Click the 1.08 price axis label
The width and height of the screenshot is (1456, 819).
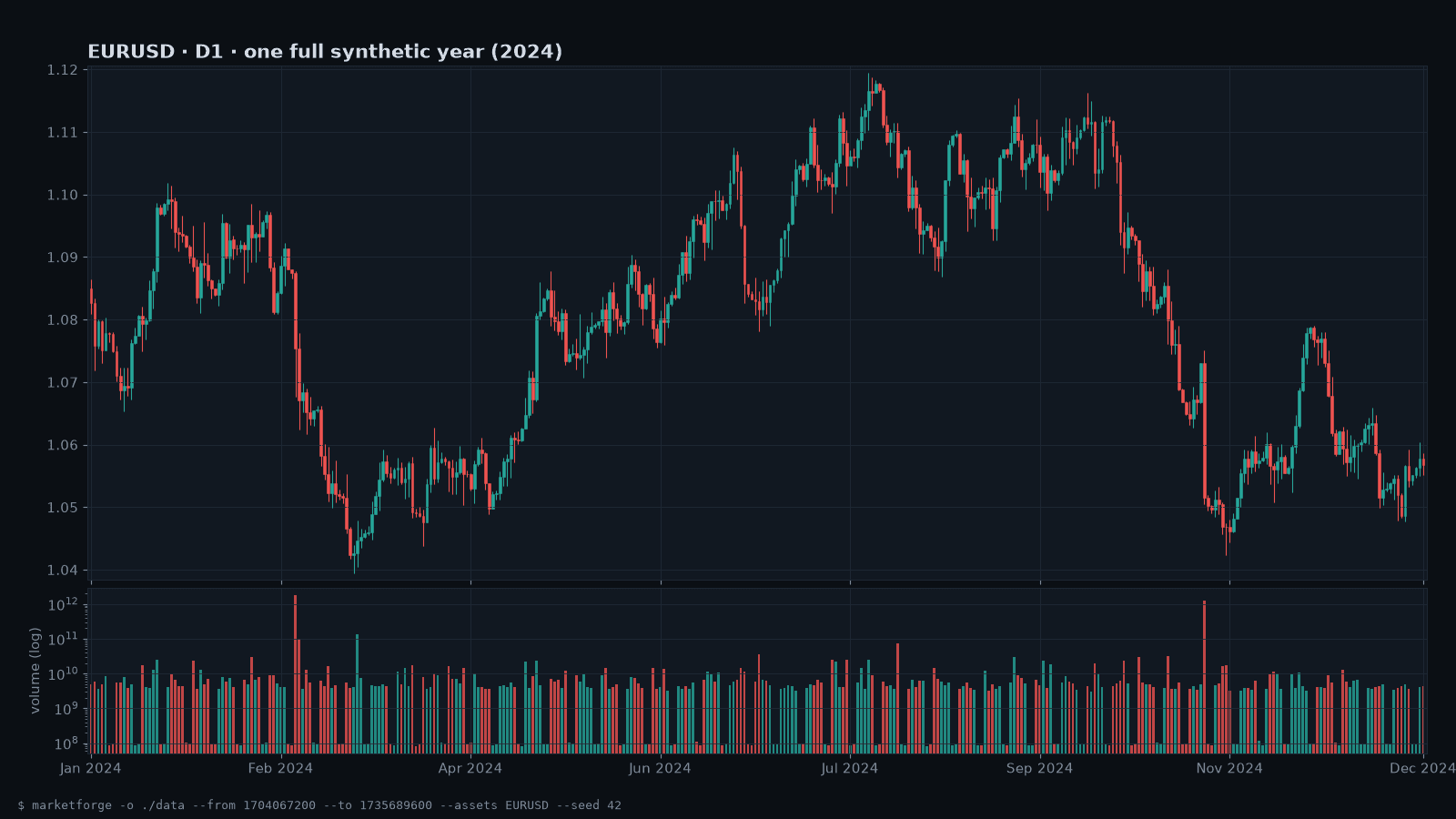click(63, 320)
